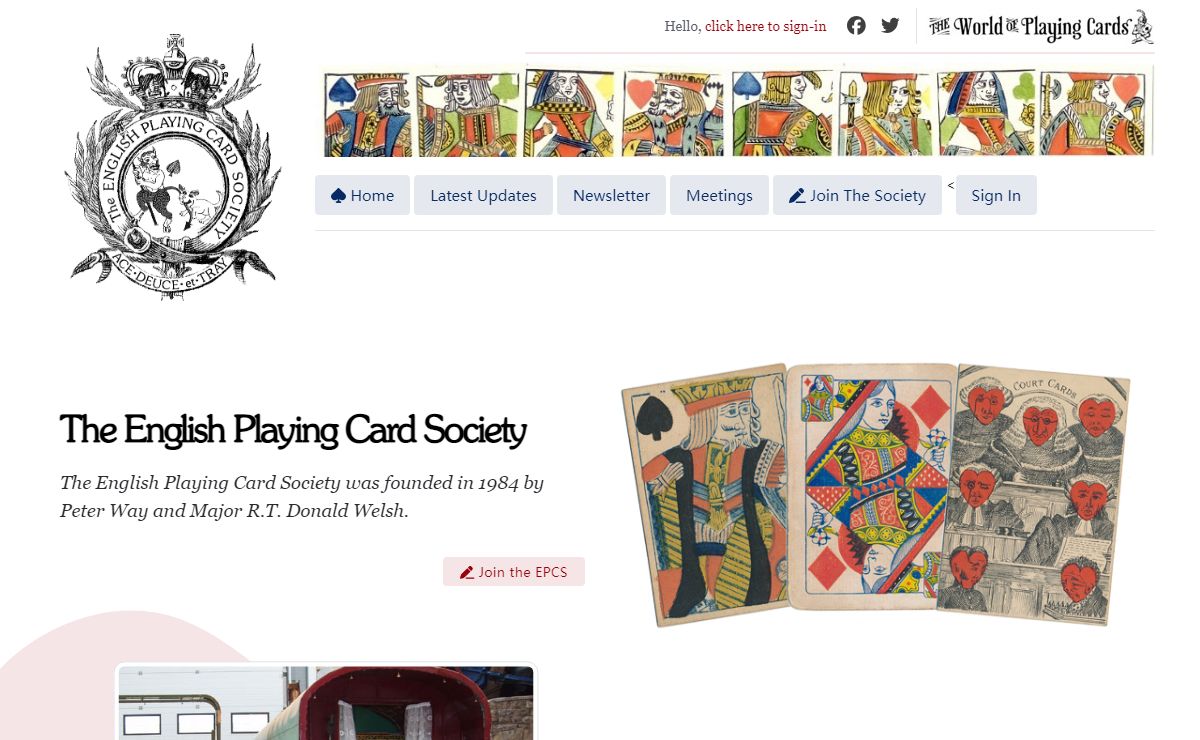Open the Twitter icon link
Viewport: 1200px width, 740px height.
(890, 26)
